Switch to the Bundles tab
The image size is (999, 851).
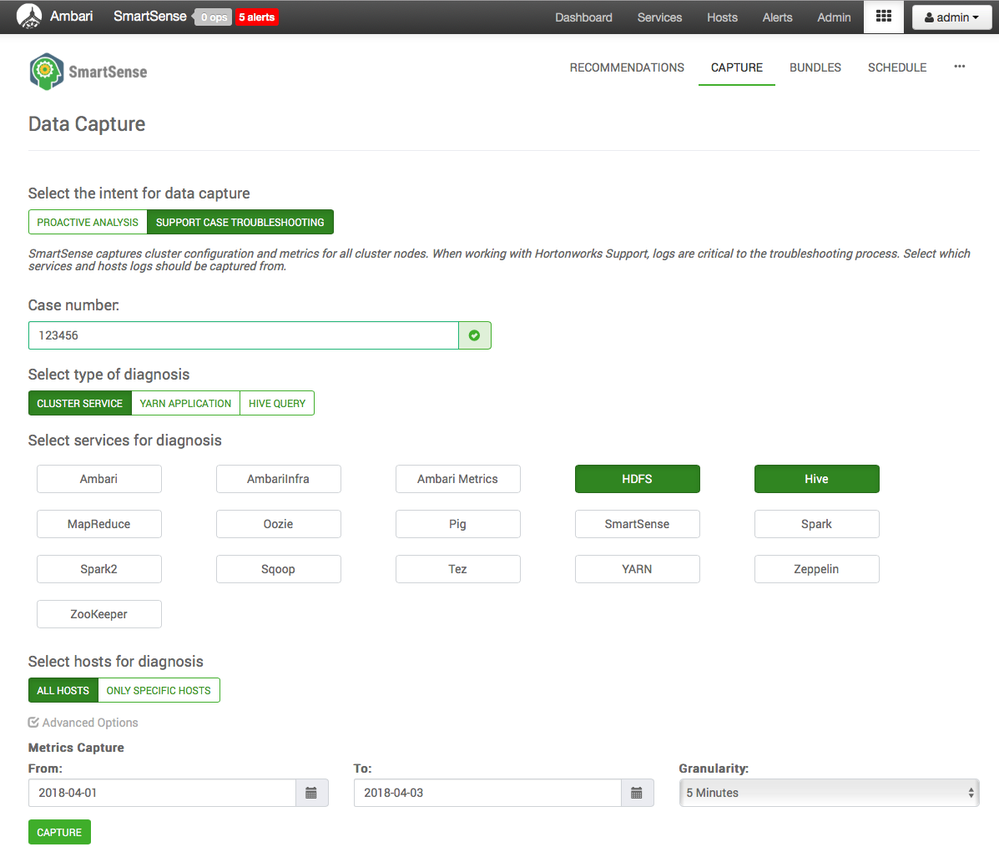pyautogui.click(x=815, y=68)
